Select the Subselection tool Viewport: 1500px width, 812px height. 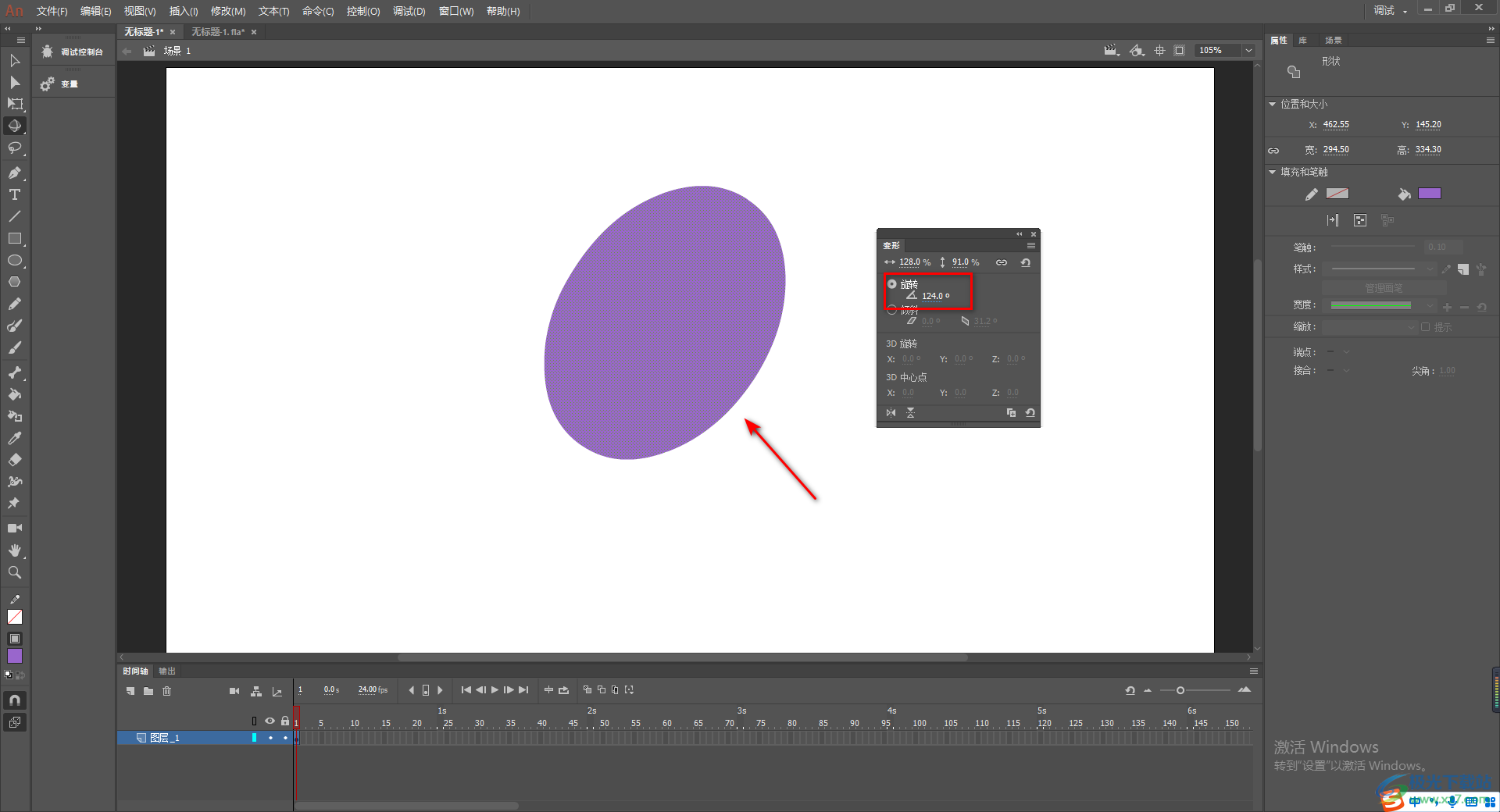point(15,83)
